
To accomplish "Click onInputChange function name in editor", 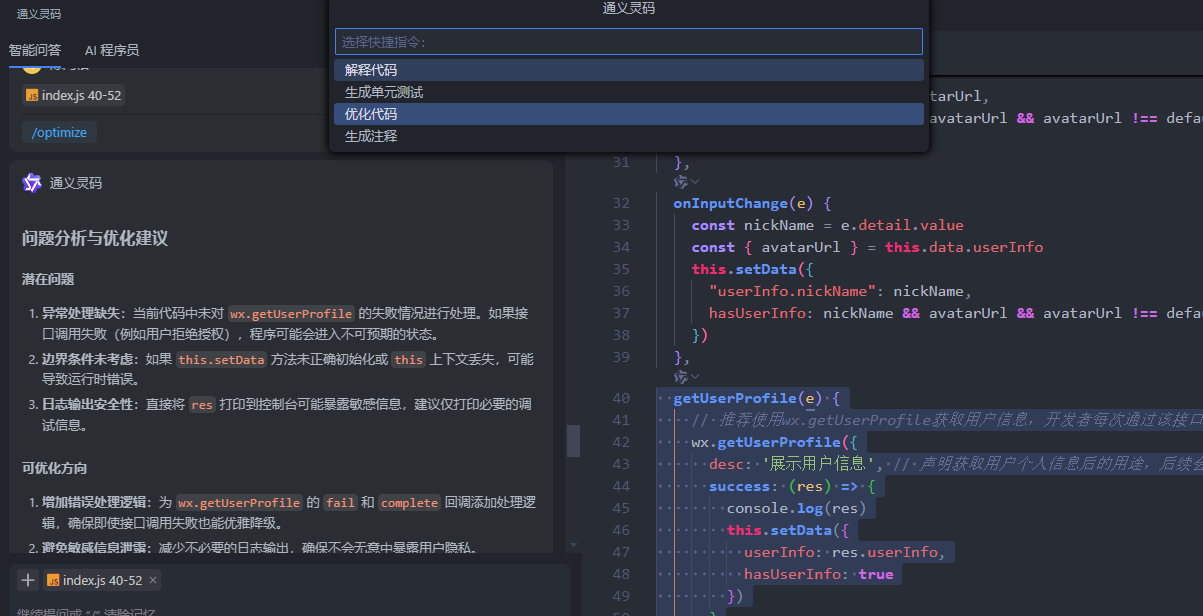I will click(x=730, y=203).
